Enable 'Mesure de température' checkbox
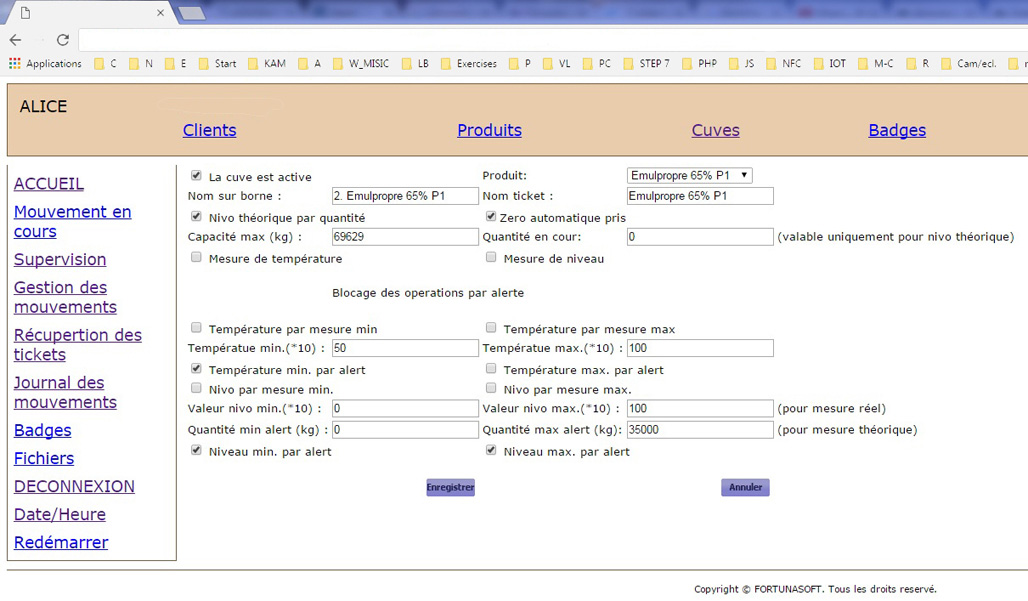Screen dimensions: 1028x601 point(196,257)
